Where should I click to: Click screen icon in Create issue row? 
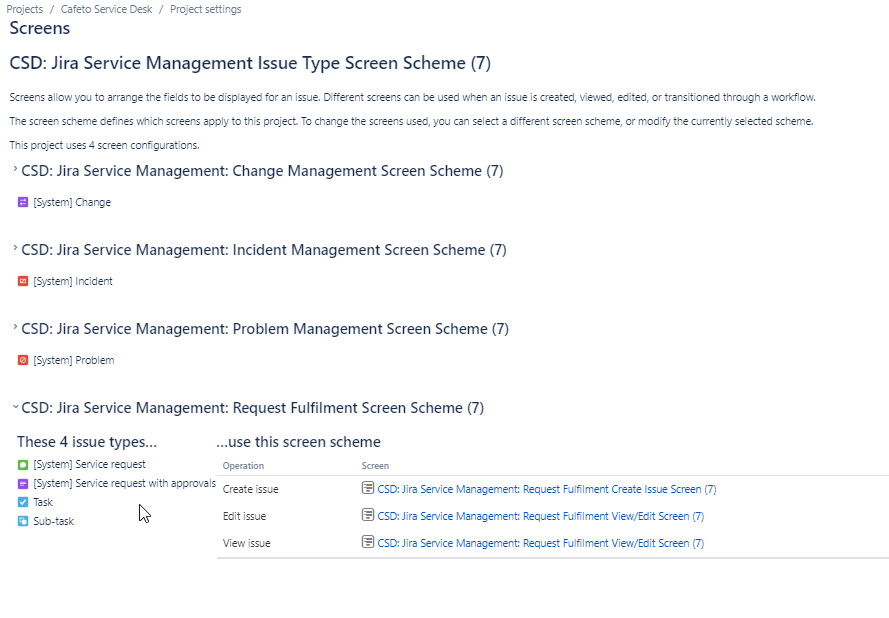pos(368,488)
